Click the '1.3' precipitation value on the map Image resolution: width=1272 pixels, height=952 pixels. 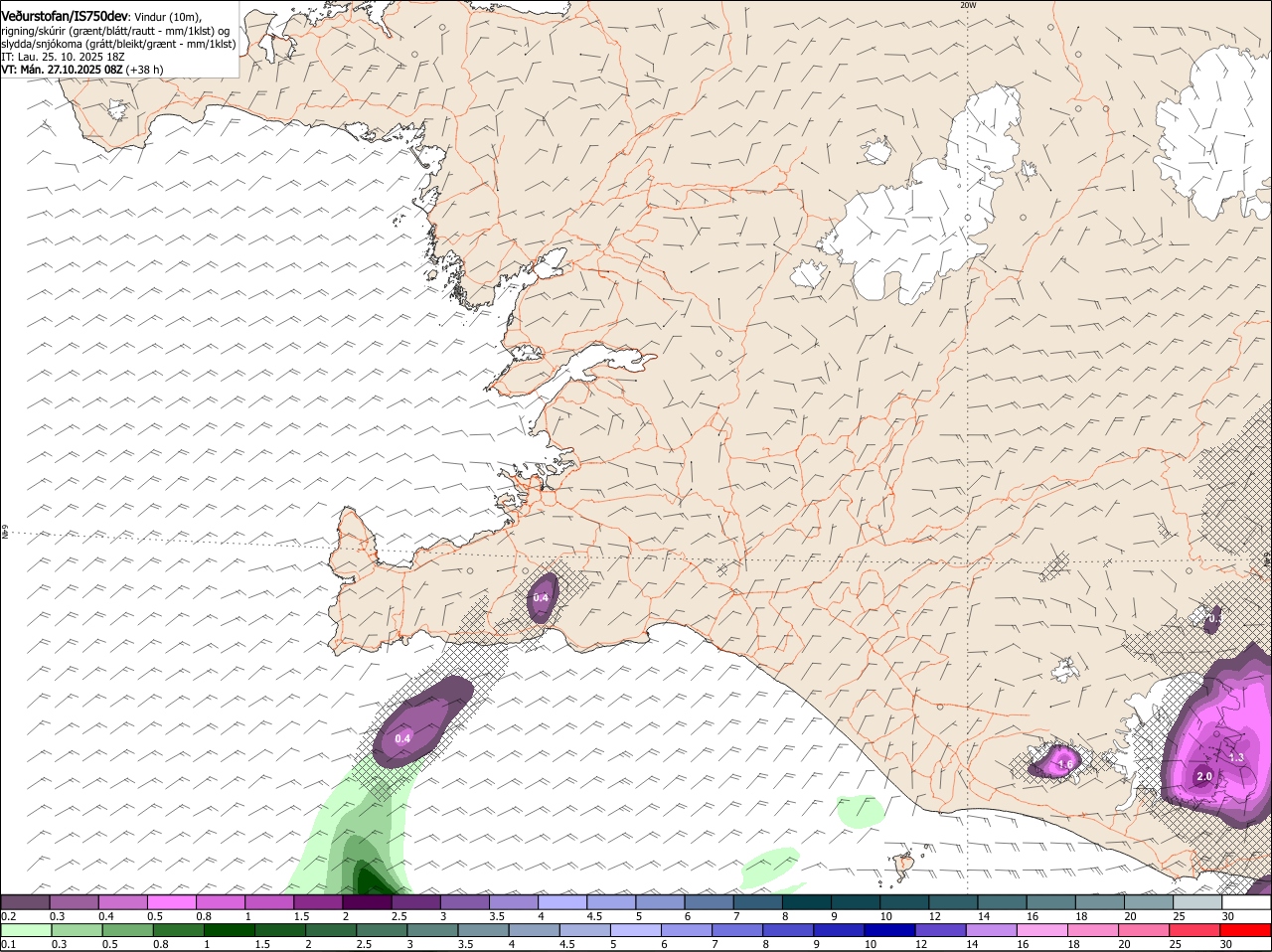(1236, 757)
